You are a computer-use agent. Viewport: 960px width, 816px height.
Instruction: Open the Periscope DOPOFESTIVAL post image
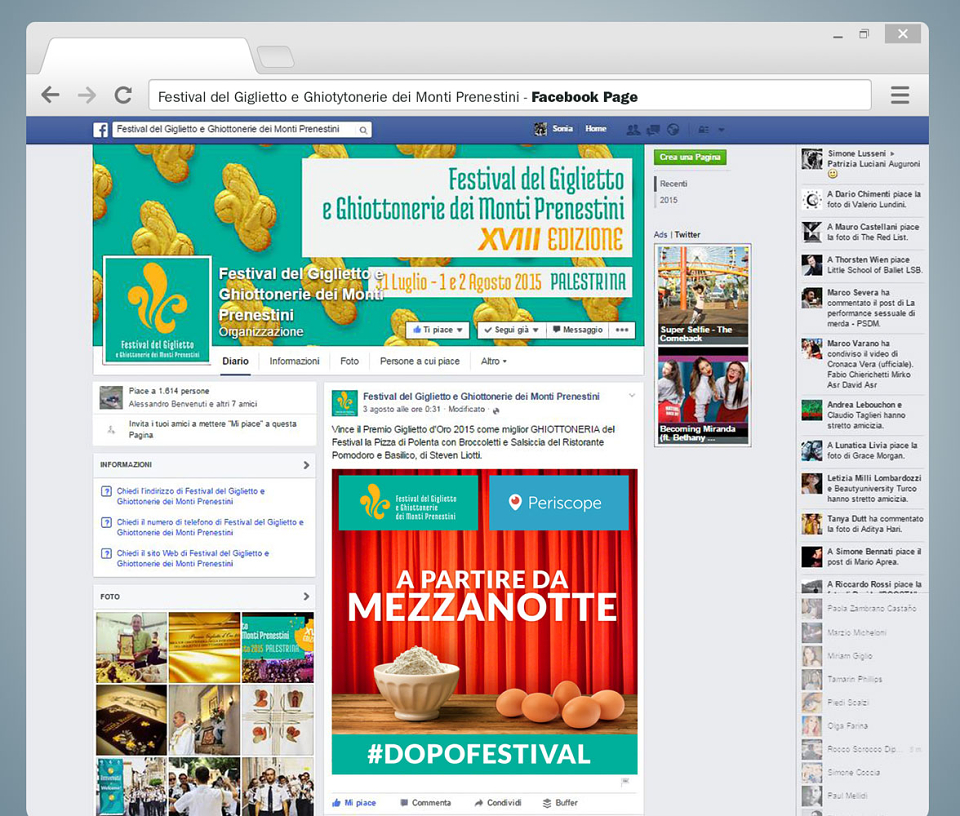coord(484,621)
